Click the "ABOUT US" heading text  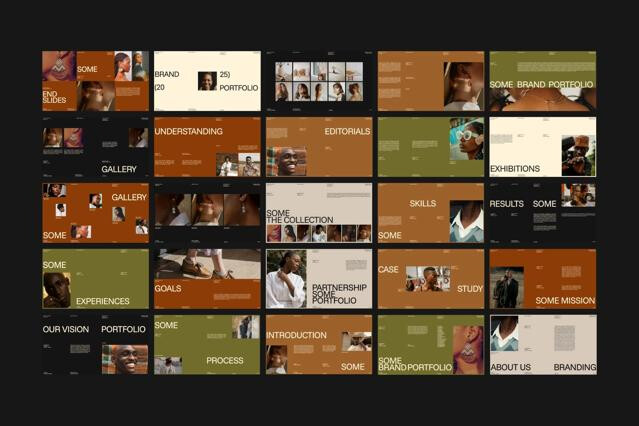coord(511,367)
